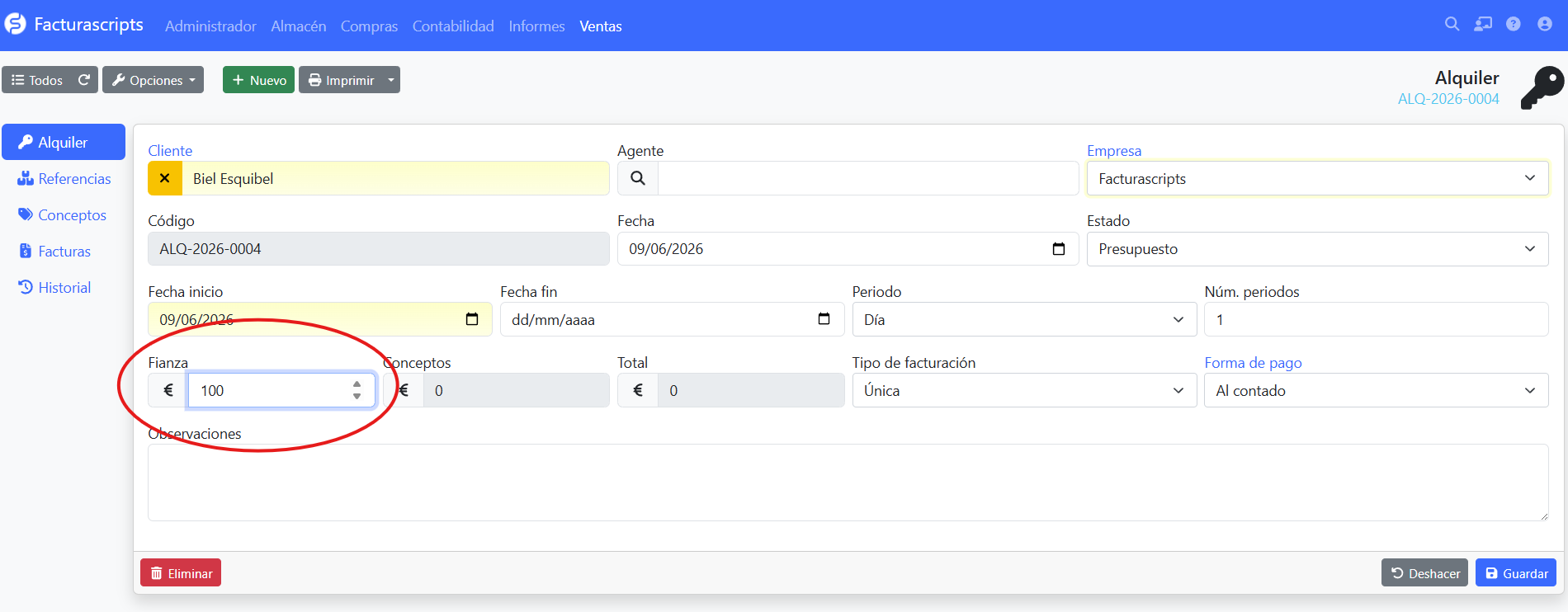Expand the Imprimir split arrow
The height and width of the screenshot is (612, 1568).
click(x=391, y=80)
